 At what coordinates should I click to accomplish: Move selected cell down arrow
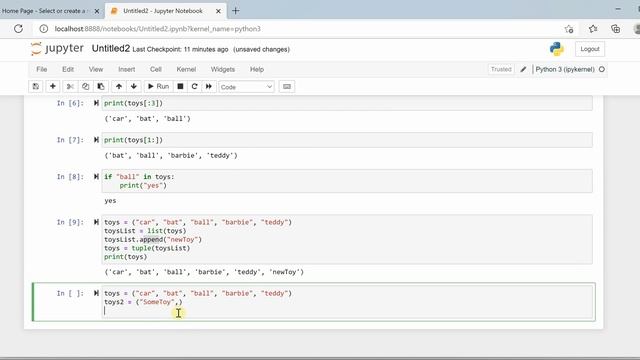point(134,87)
